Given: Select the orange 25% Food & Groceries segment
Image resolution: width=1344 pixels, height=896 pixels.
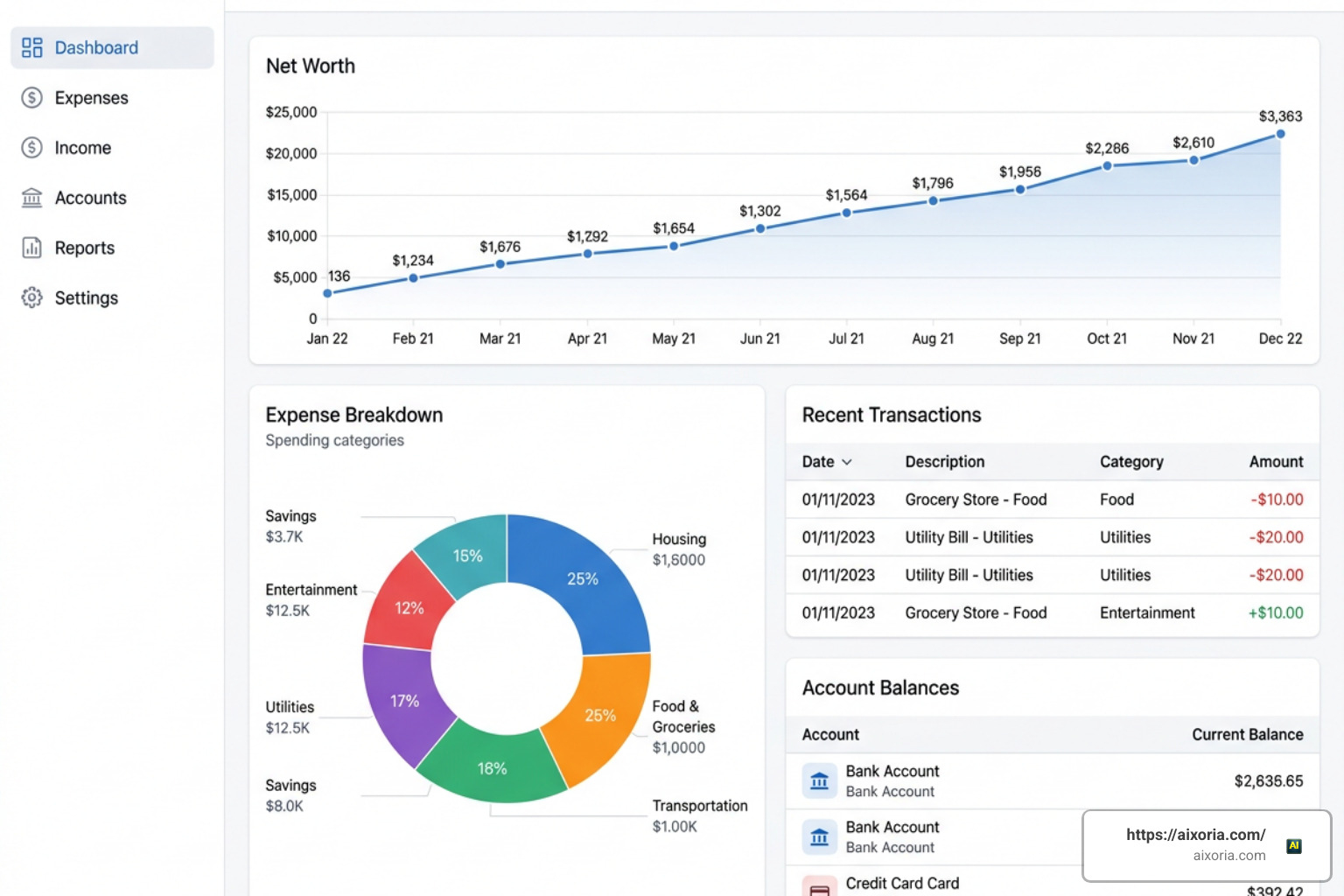Looking at the screenshot, I should tap(600, 715).
